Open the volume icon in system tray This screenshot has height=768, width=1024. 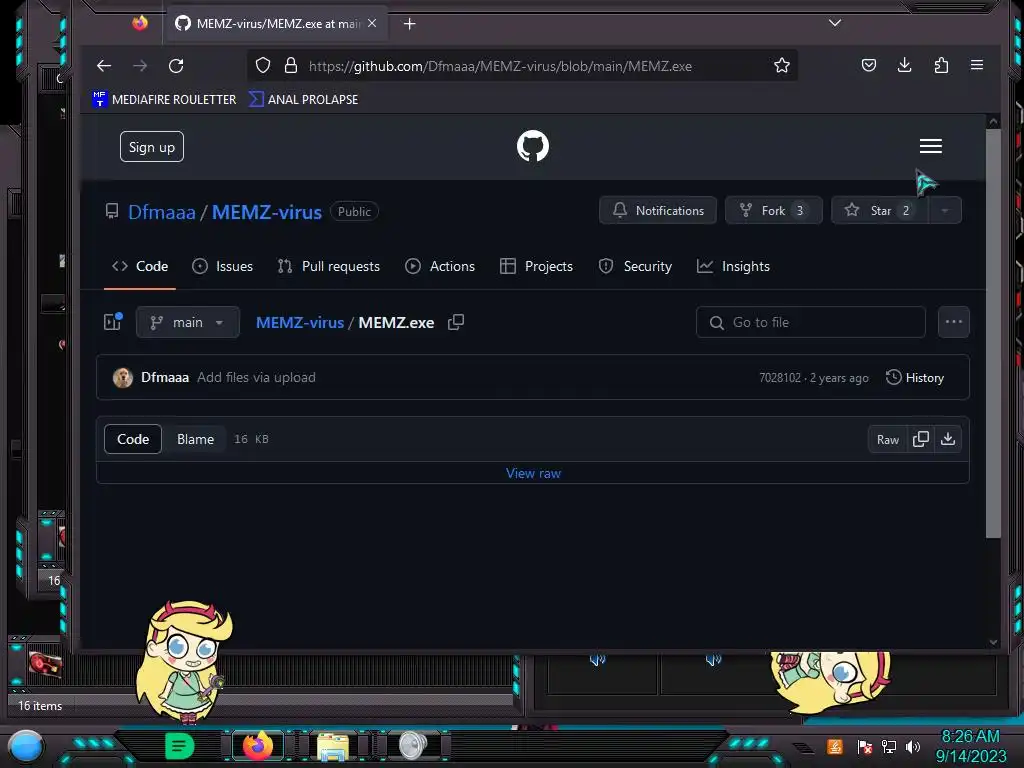coord(913,746)
